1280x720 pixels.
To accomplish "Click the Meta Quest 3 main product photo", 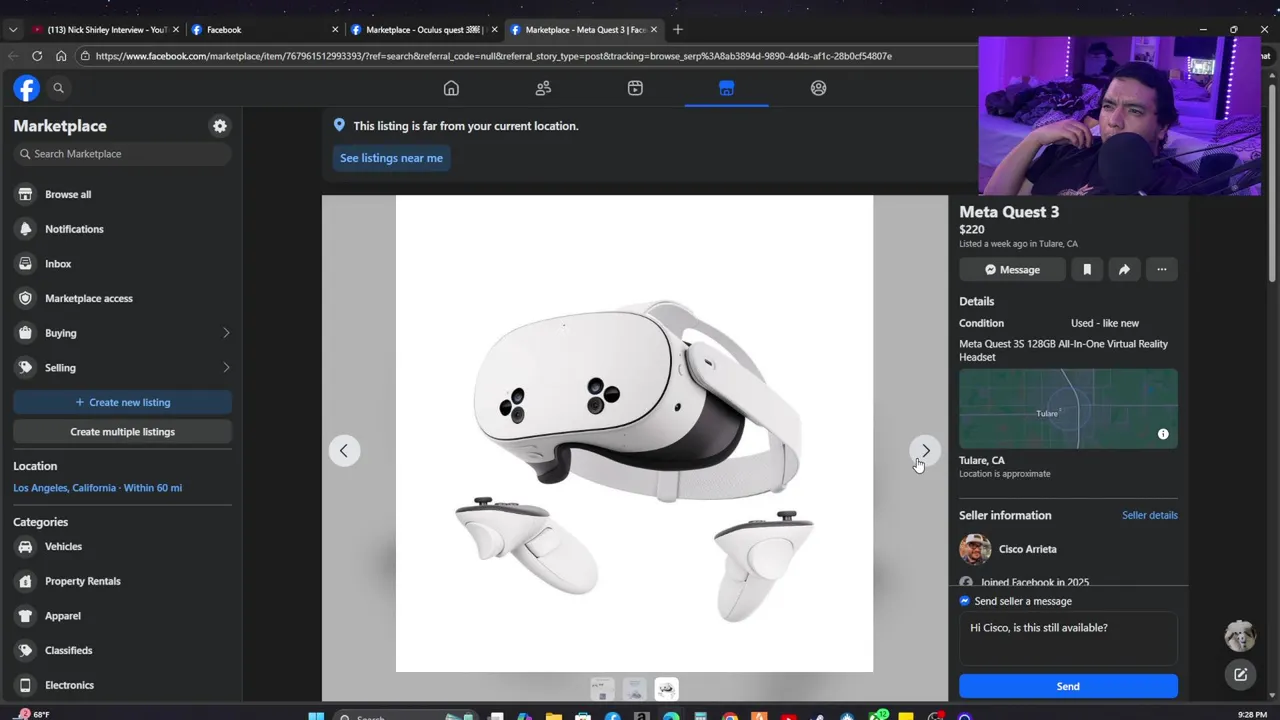I will pyautogui.click(x=634, y=434).
